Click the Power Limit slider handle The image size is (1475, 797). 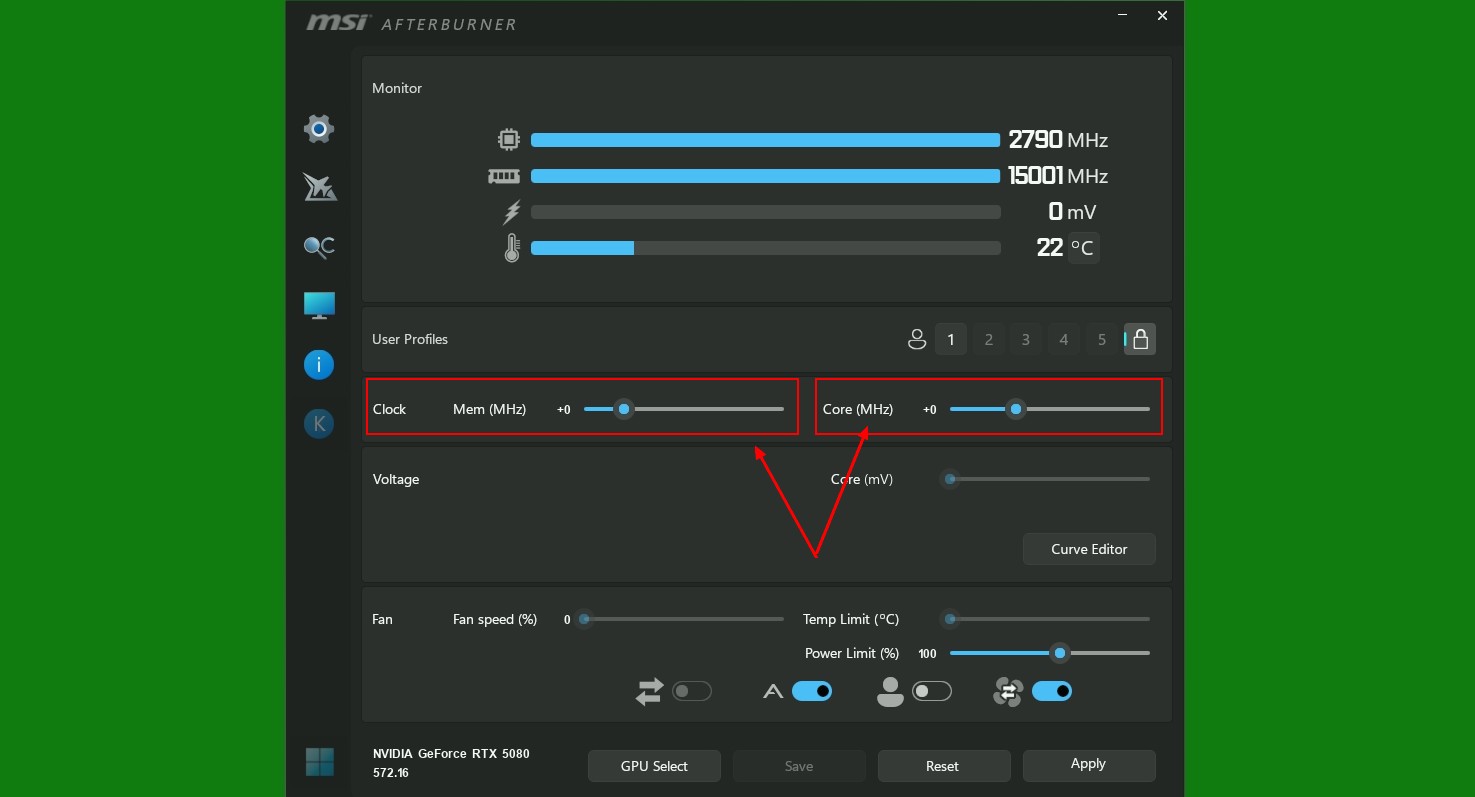1060,653
